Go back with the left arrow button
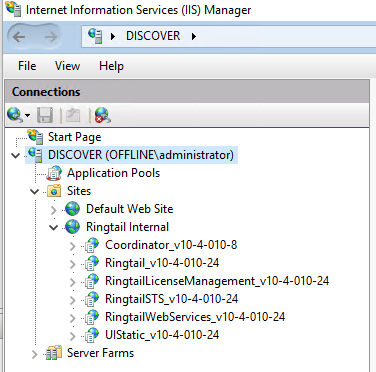The width and height of the screenshot is (376, 372). tap(19, 37)
